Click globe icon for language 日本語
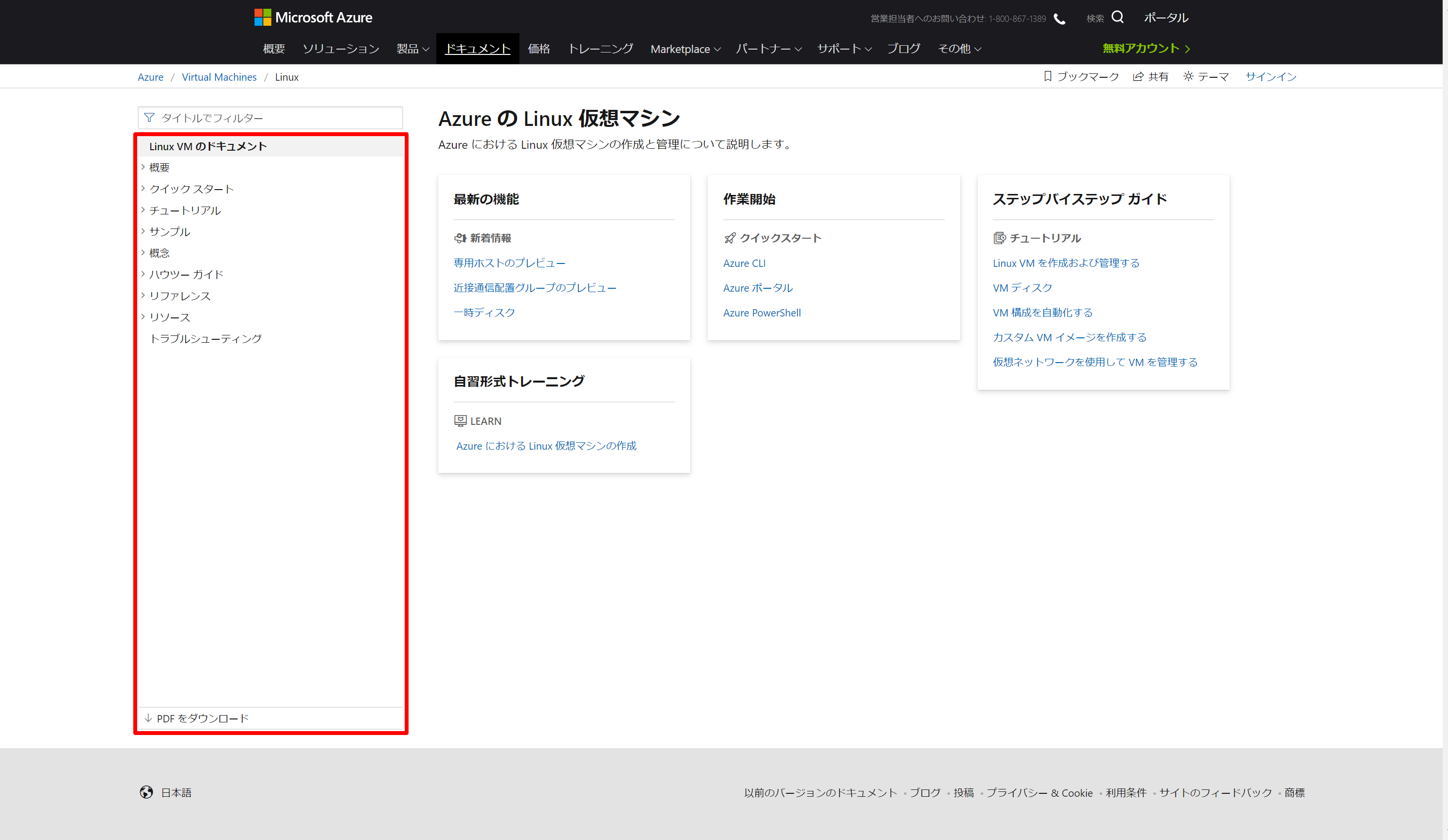The image size is (1448, 840). tap(146, 792)
